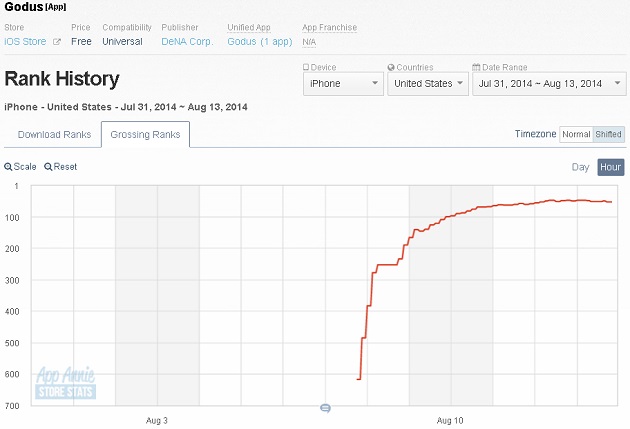Click the Universal compatibility value
The width and height of the screenshot is (630, 429).
(122, 42)
